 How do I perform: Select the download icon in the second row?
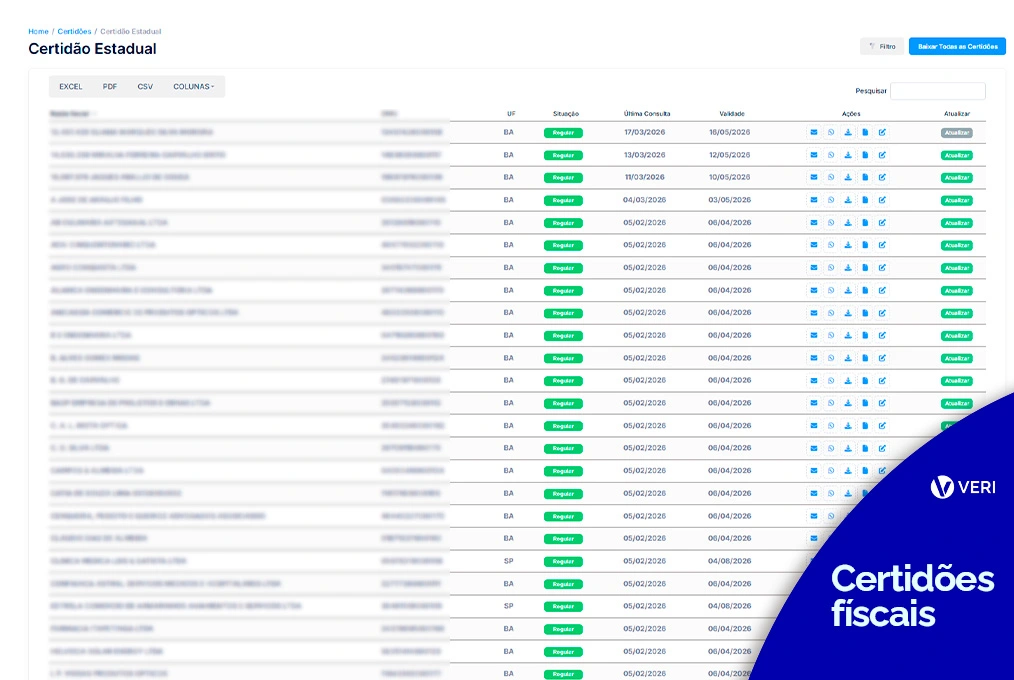point(848,155)
